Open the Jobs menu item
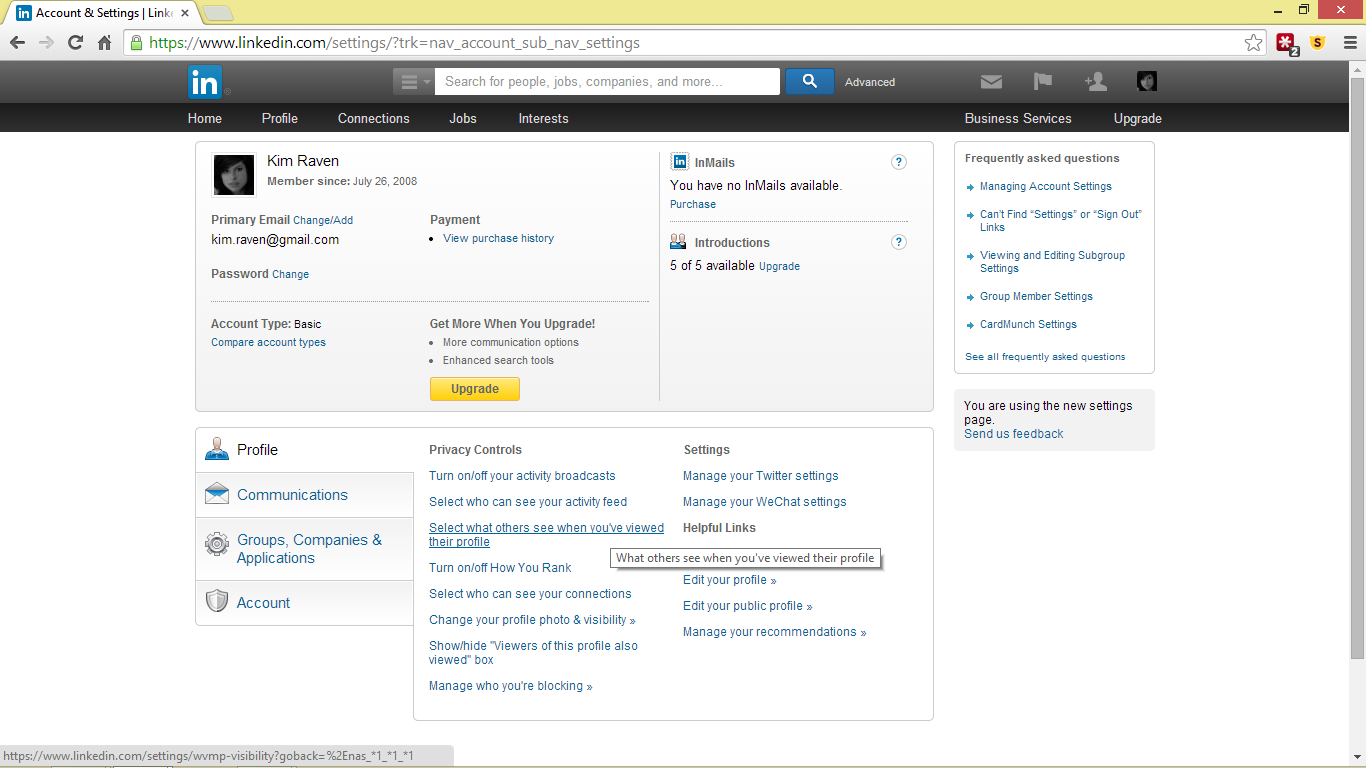This screenshot has height=768, width=1366. pyautogui.click(x=463, y=118)
